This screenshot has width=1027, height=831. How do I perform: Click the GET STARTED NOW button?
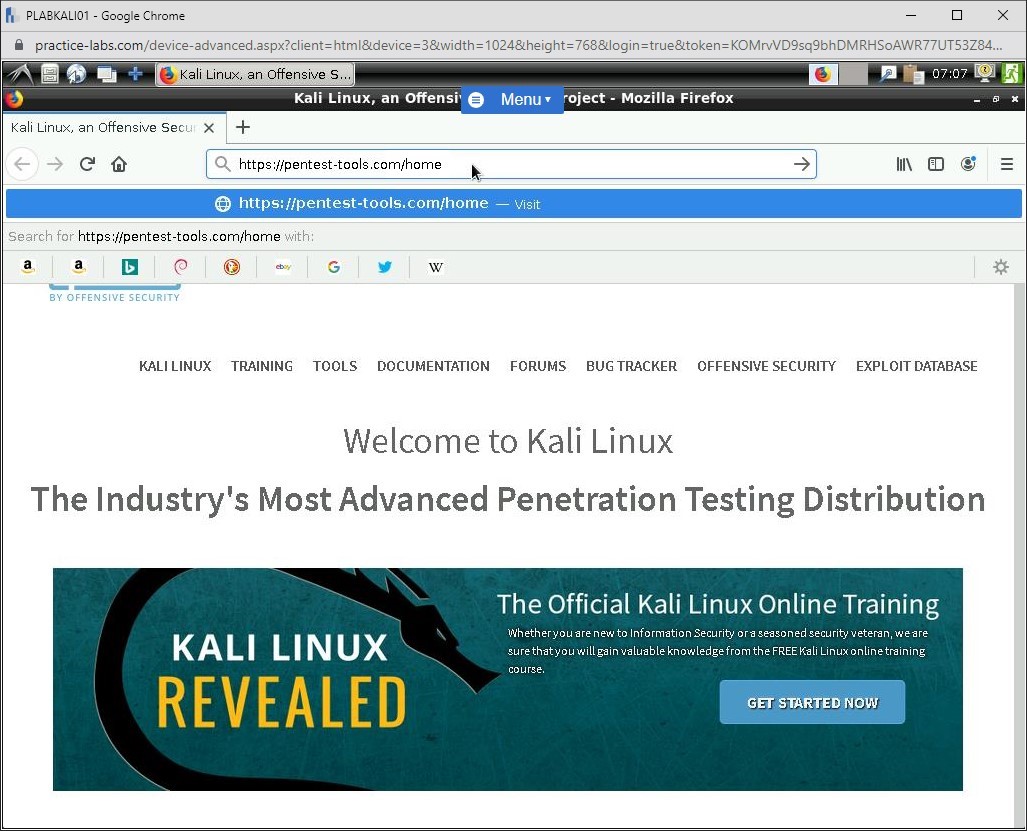tap(812, 702)
